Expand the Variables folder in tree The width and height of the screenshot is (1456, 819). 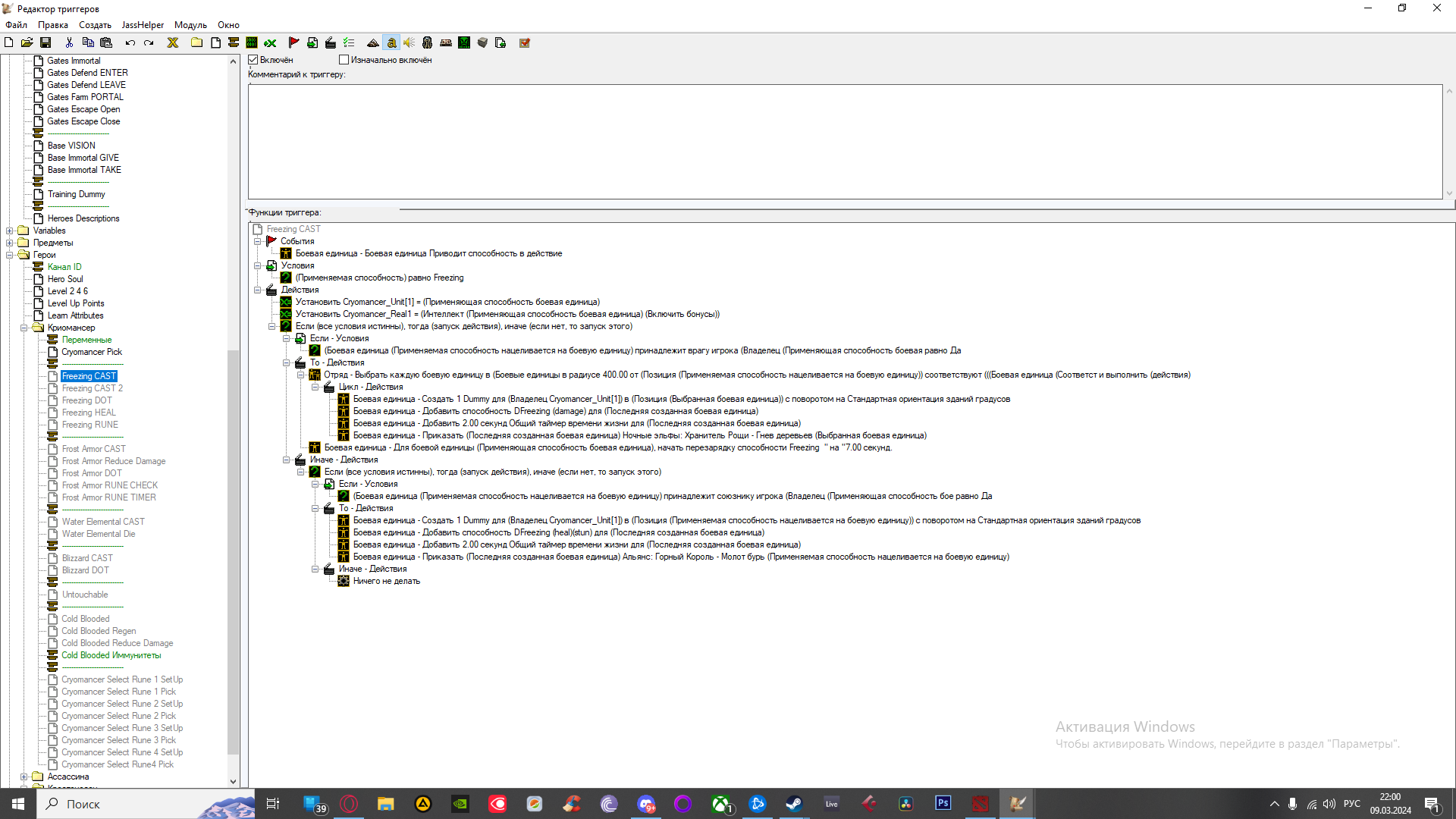pyautogui.click(x=10, y=231)
